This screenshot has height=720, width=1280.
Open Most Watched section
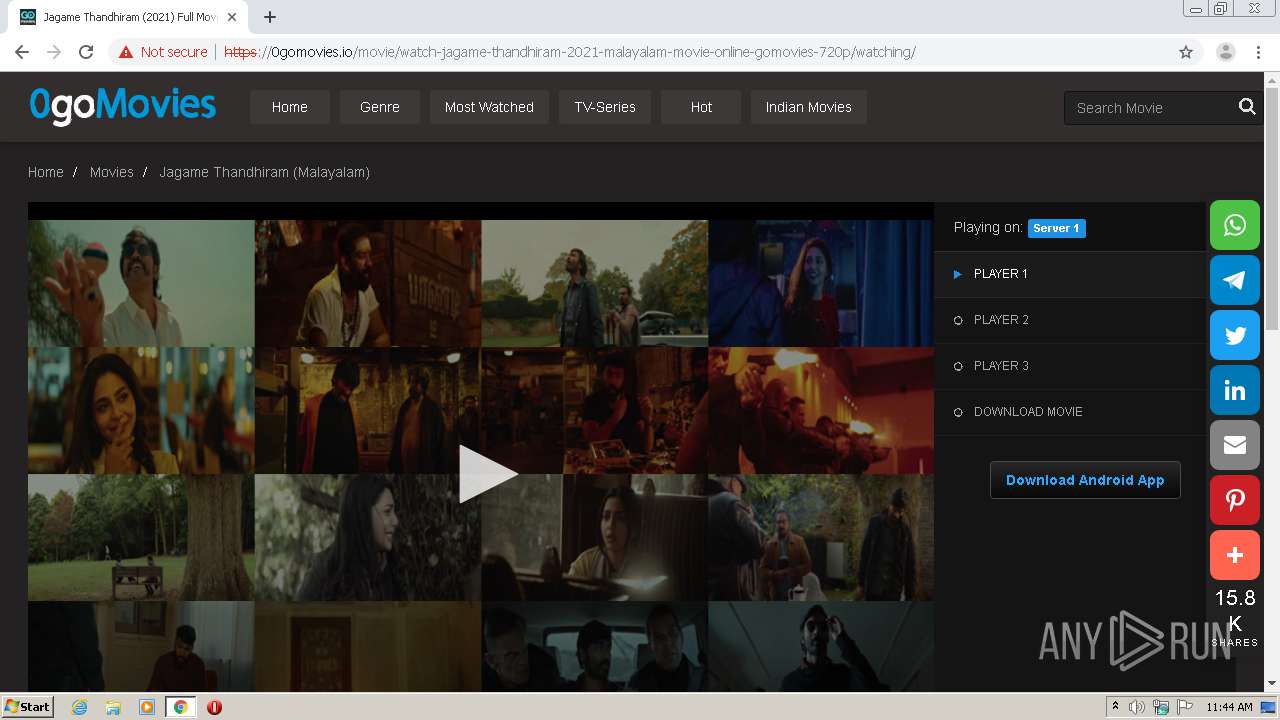(489, 107)
